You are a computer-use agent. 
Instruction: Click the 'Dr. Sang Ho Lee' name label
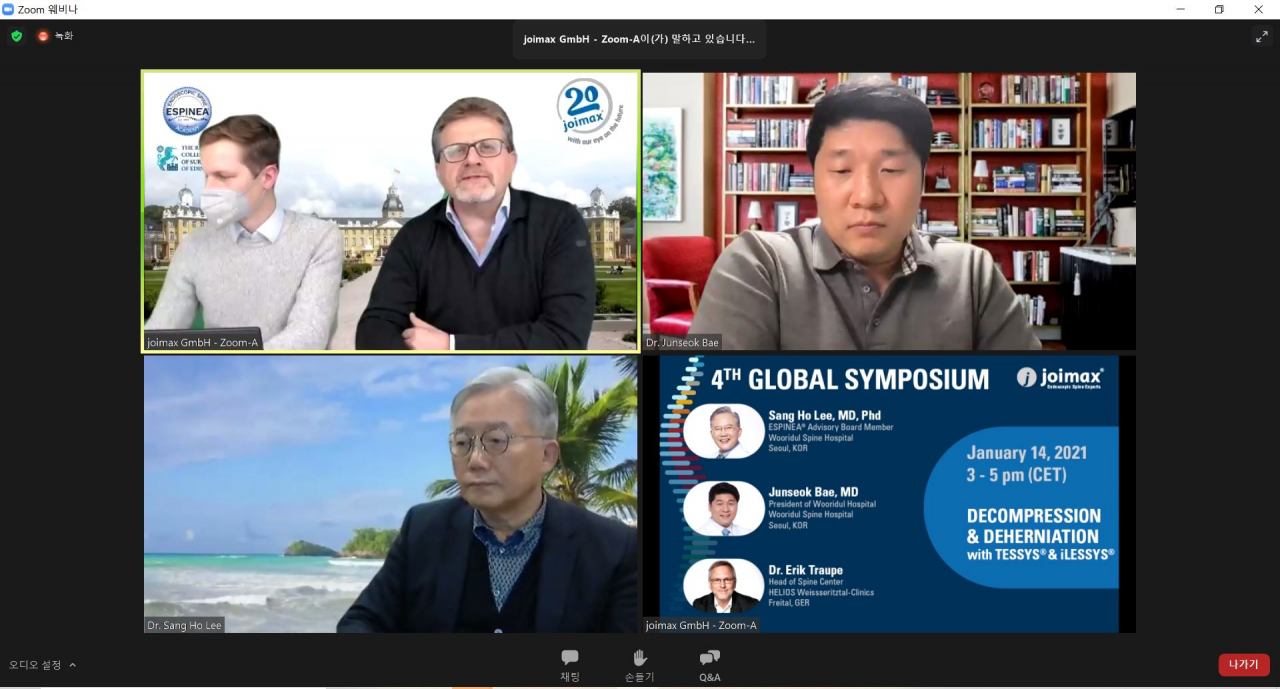(x=185, y=626)
